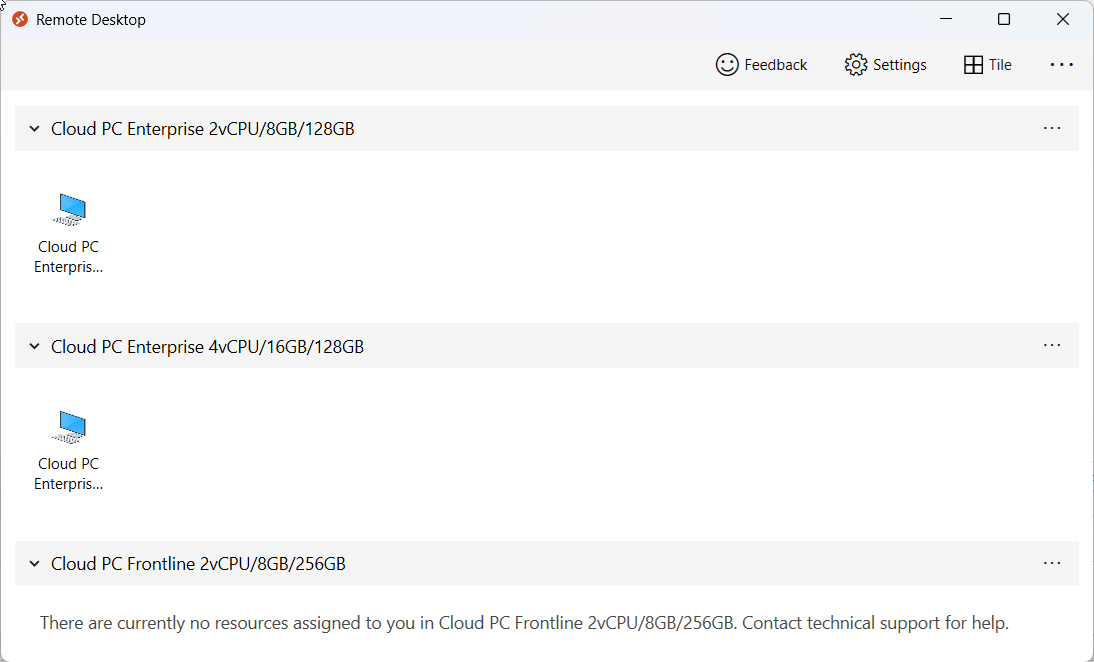Viewport: 1094px width, 662px height.
Task: Open the toolbar's more options ellipsis
Action: (x=1061, y=65)
